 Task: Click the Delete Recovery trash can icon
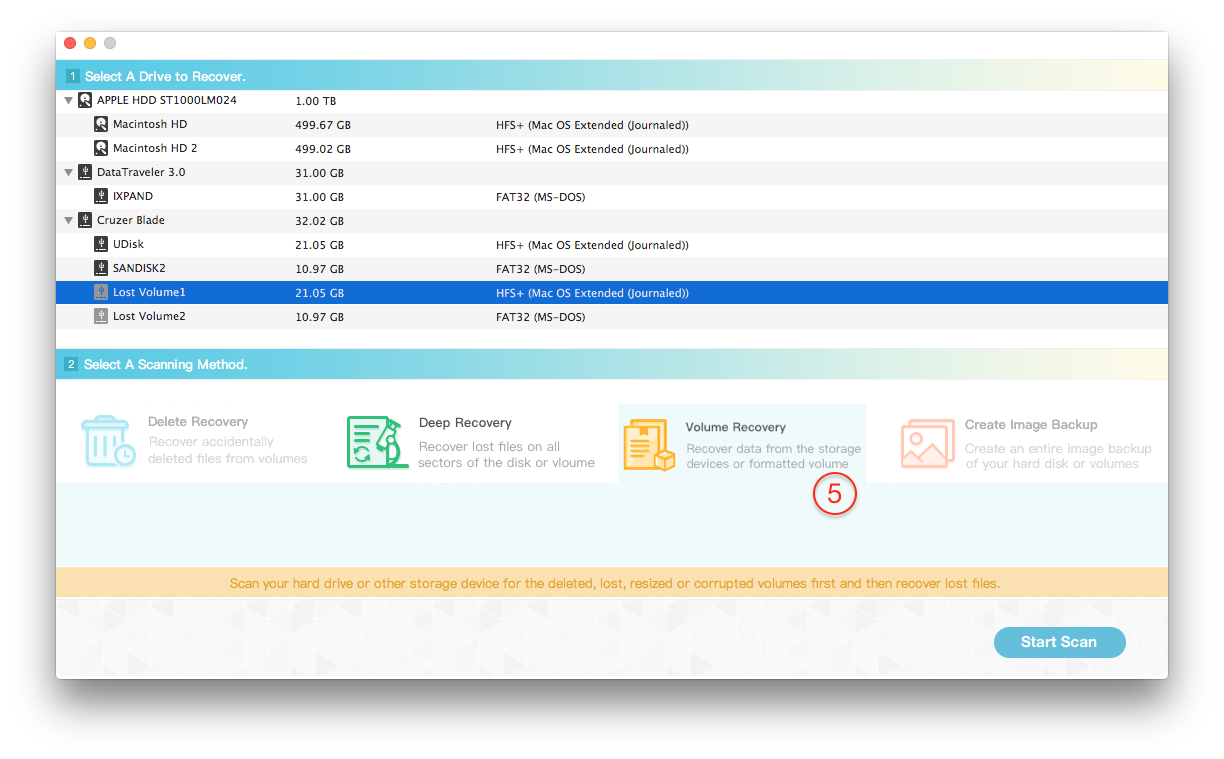coord(108,442)
